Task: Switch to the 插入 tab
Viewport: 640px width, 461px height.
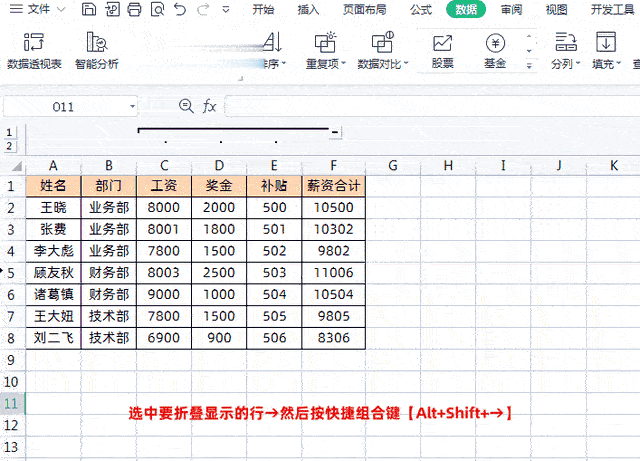Action: click(x=308, y=9)
